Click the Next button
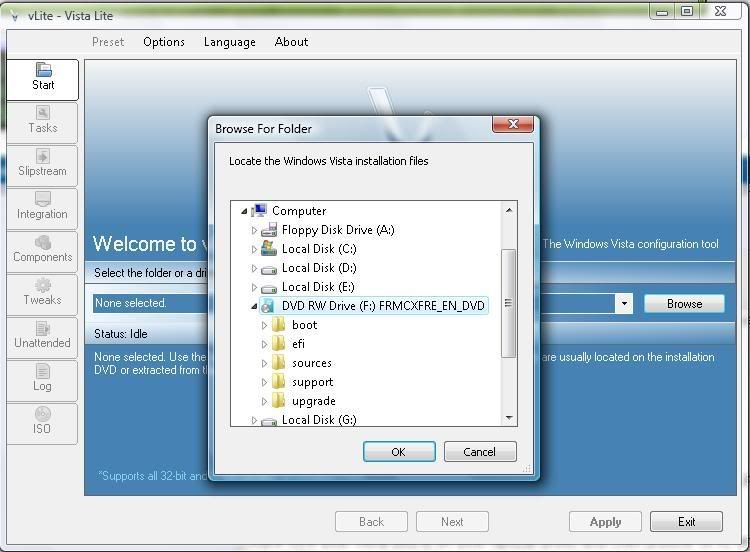The width and height of the screenshot is (750, 552). (452, 521)
